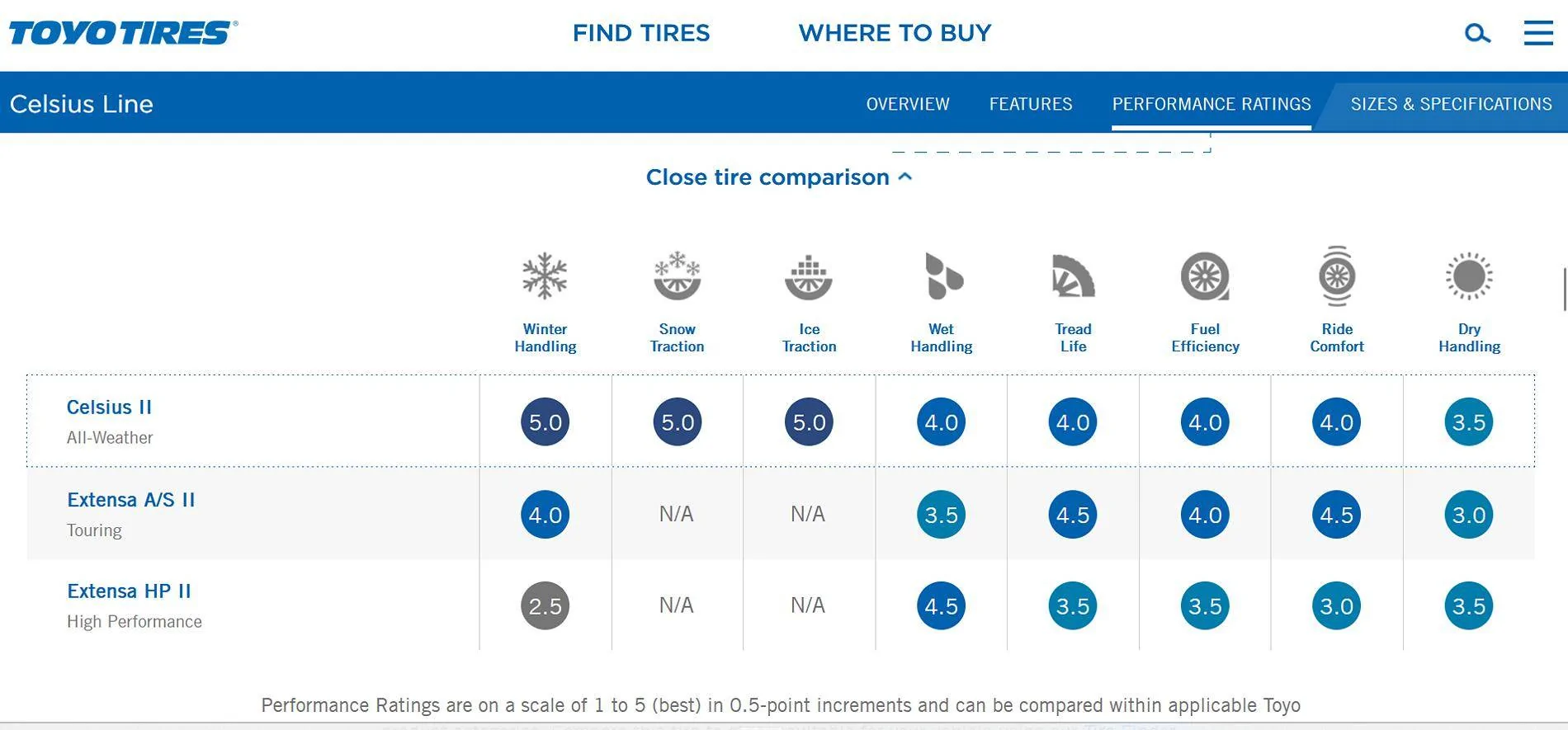
Task: Open the Overview tab
Action: click(907, 104)
